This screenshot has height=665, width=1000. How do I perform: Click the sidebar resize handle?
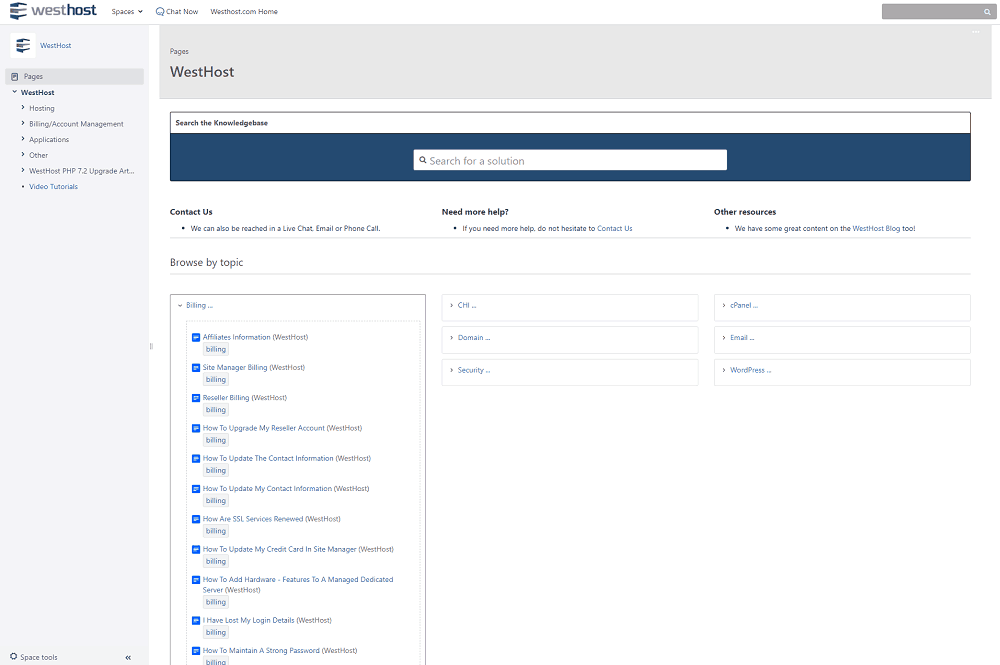point(151,346)
